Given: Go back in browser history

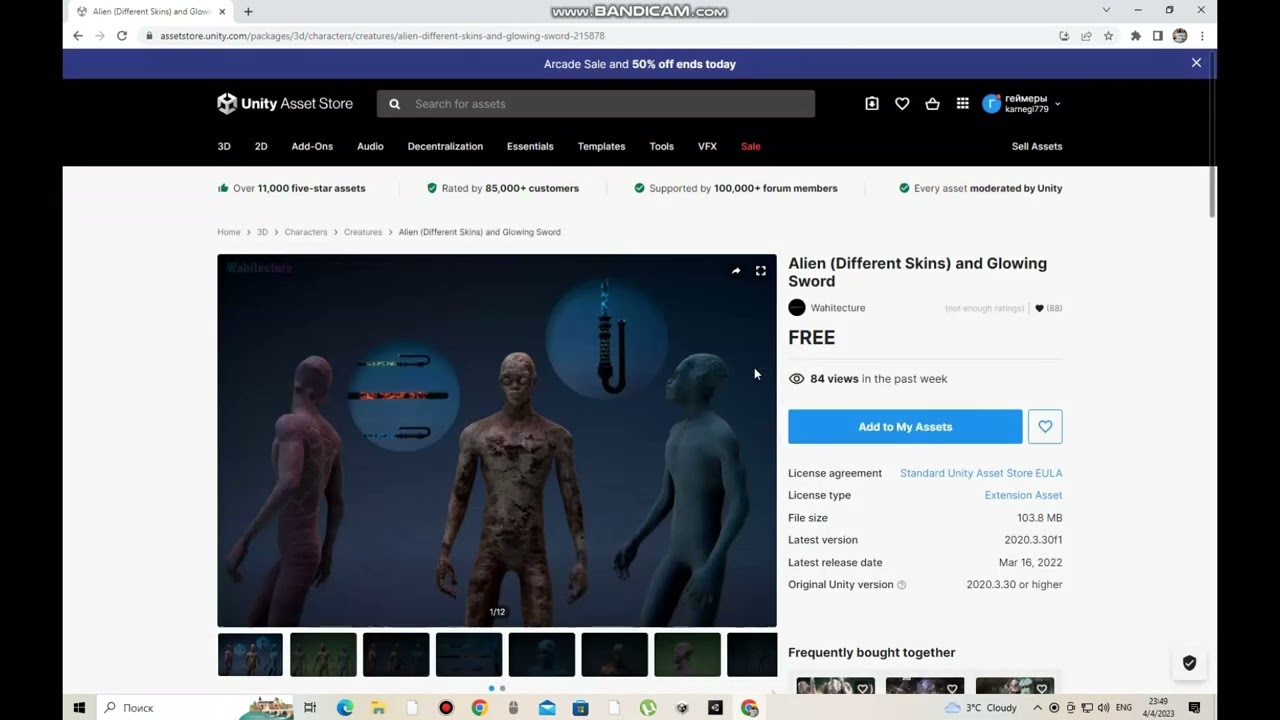Looking at the screenshot, I should click(x=78, y=36).
